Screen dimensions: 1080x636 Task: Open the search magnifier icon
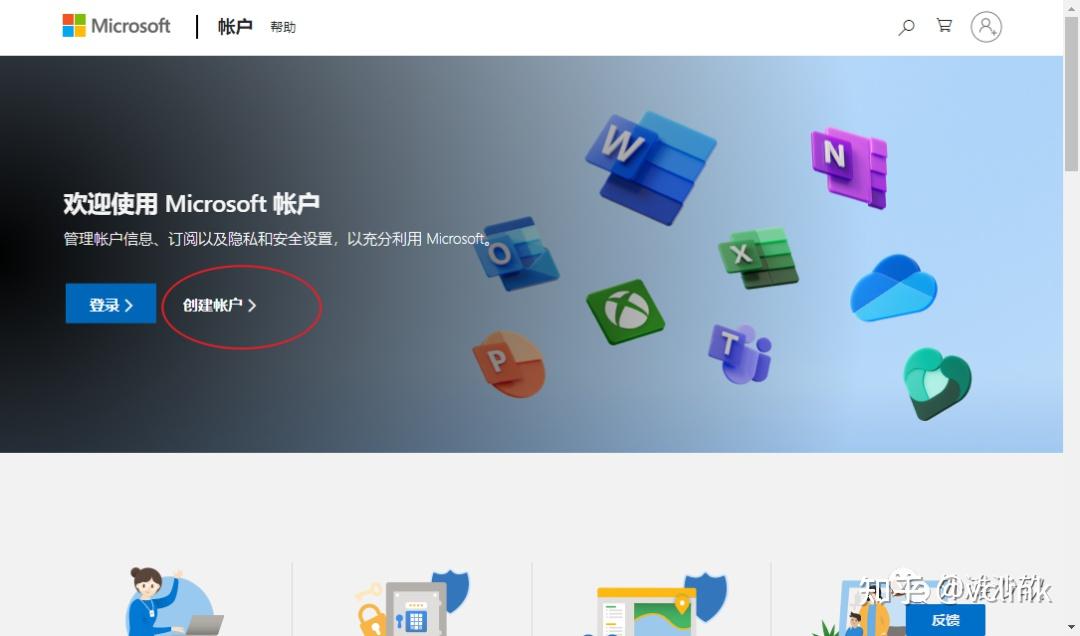click(x=906, y=27)
